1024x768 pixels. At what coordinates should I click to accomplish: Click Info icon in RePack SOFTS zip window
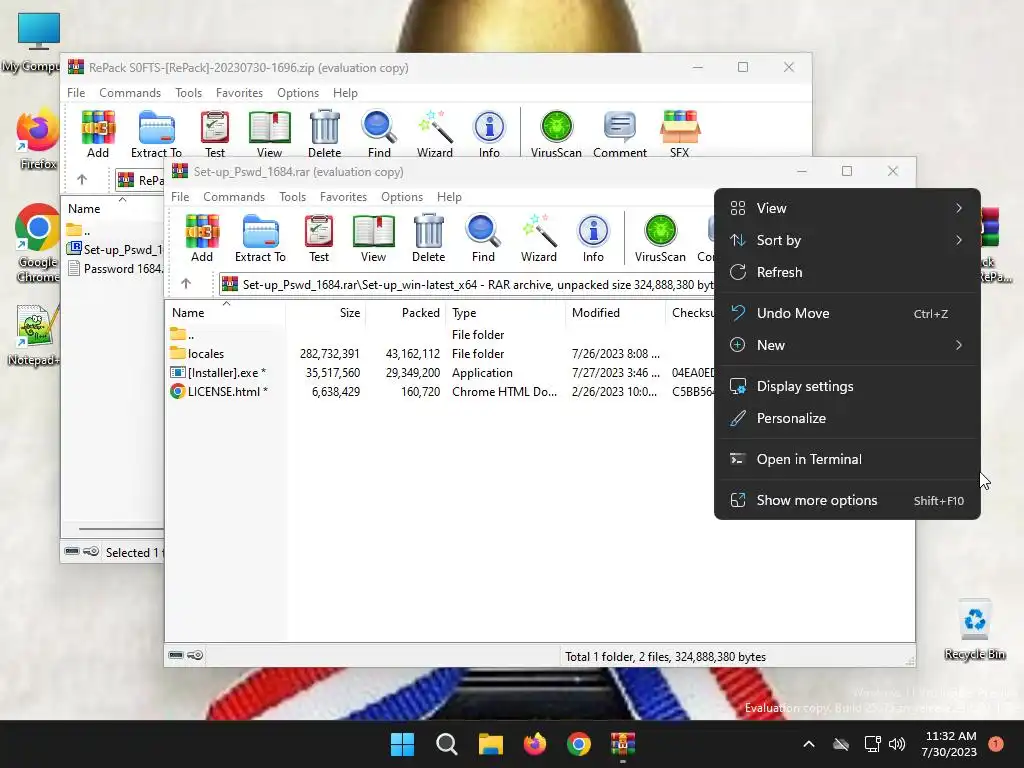(x=489, y=134)
